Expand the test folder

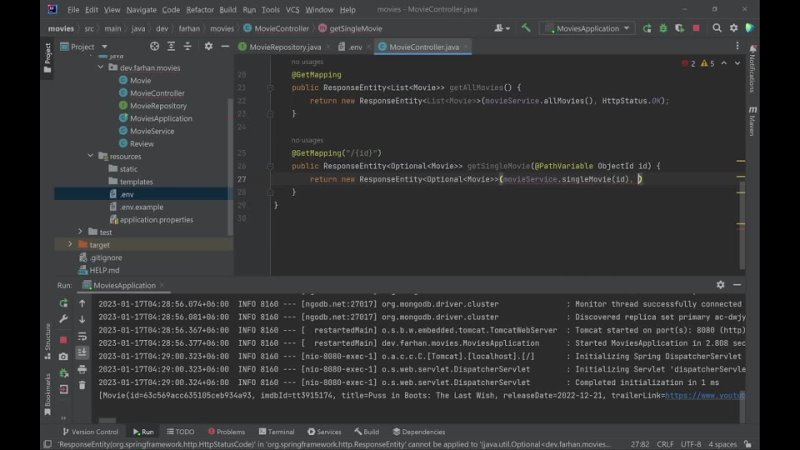80,232
